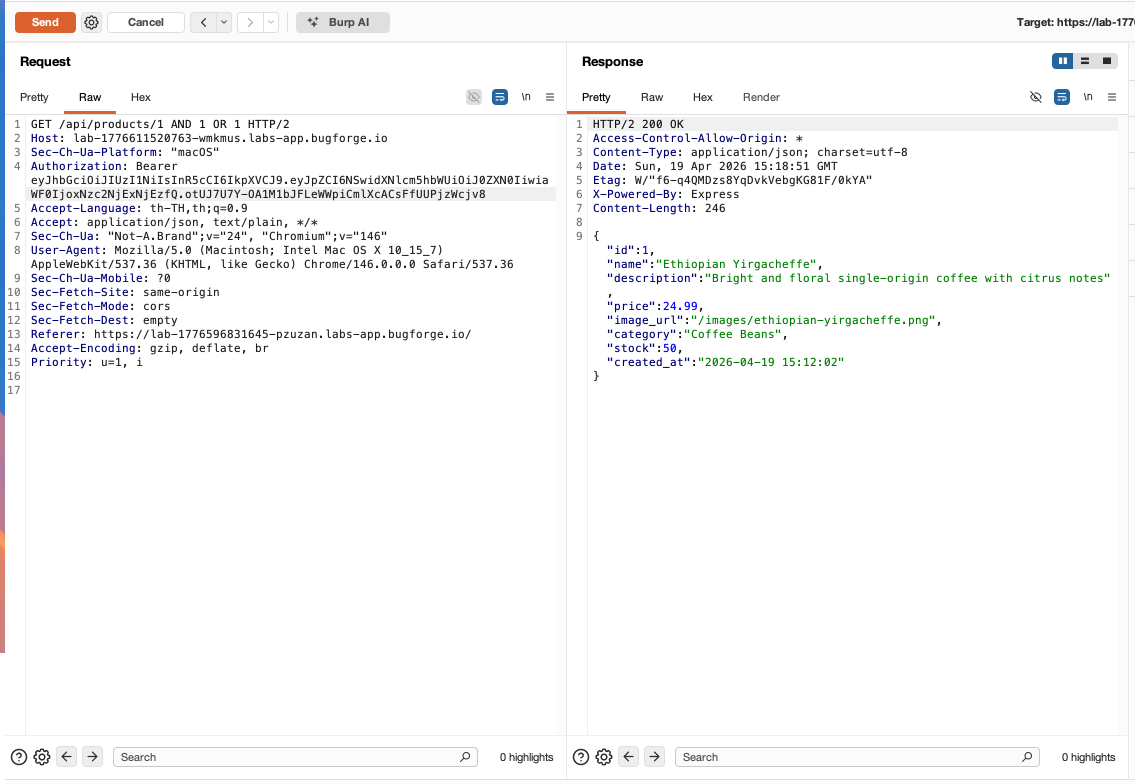
Task: Open Response pane options menu
Action: [1112, 97]
